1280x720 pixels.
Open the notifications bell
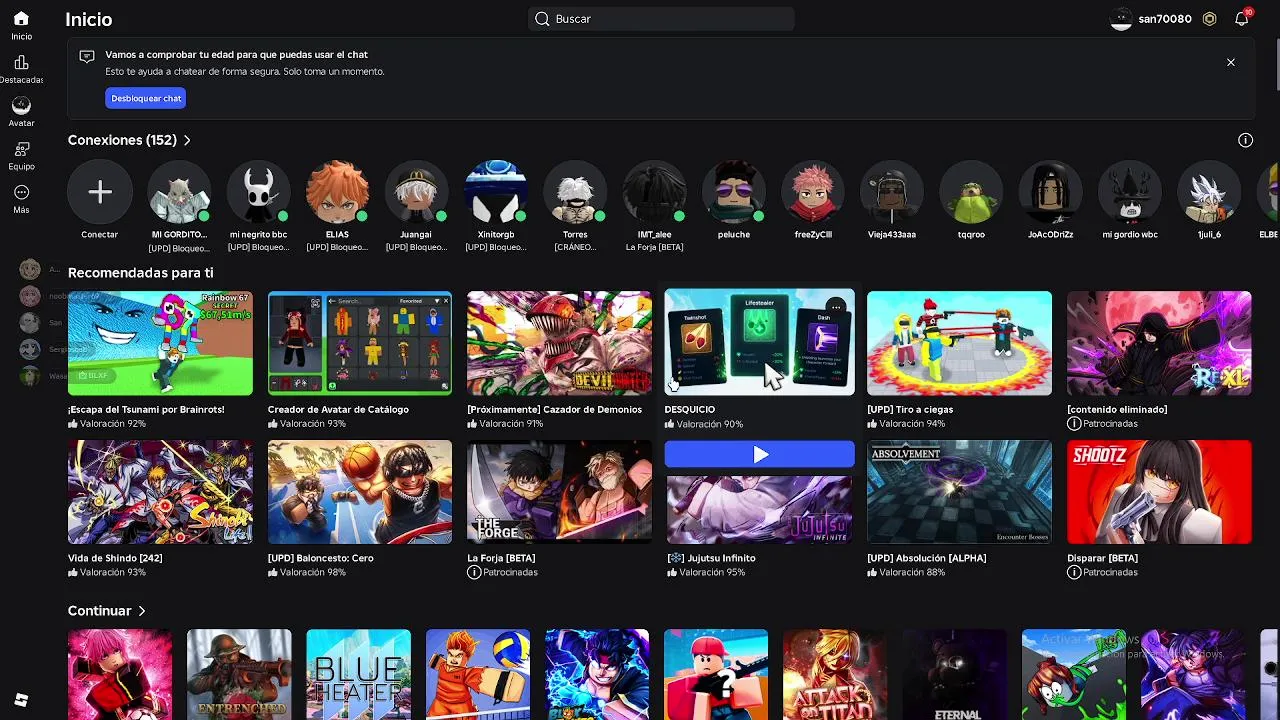click(1242, 19)
